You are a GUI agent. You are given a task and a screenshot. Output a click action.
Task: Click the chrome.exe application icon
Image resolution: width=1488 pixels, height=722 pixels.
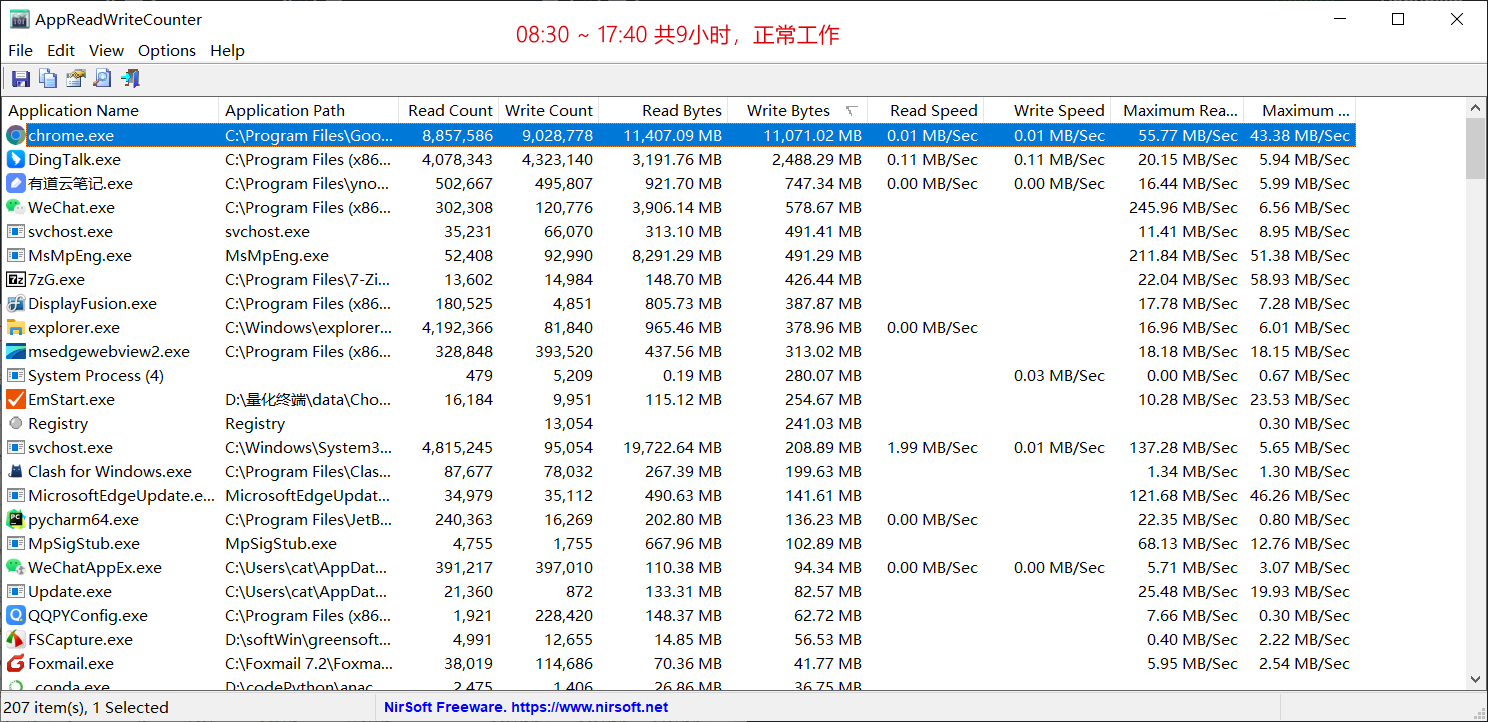pyautogui.click(x=16, y=135)
